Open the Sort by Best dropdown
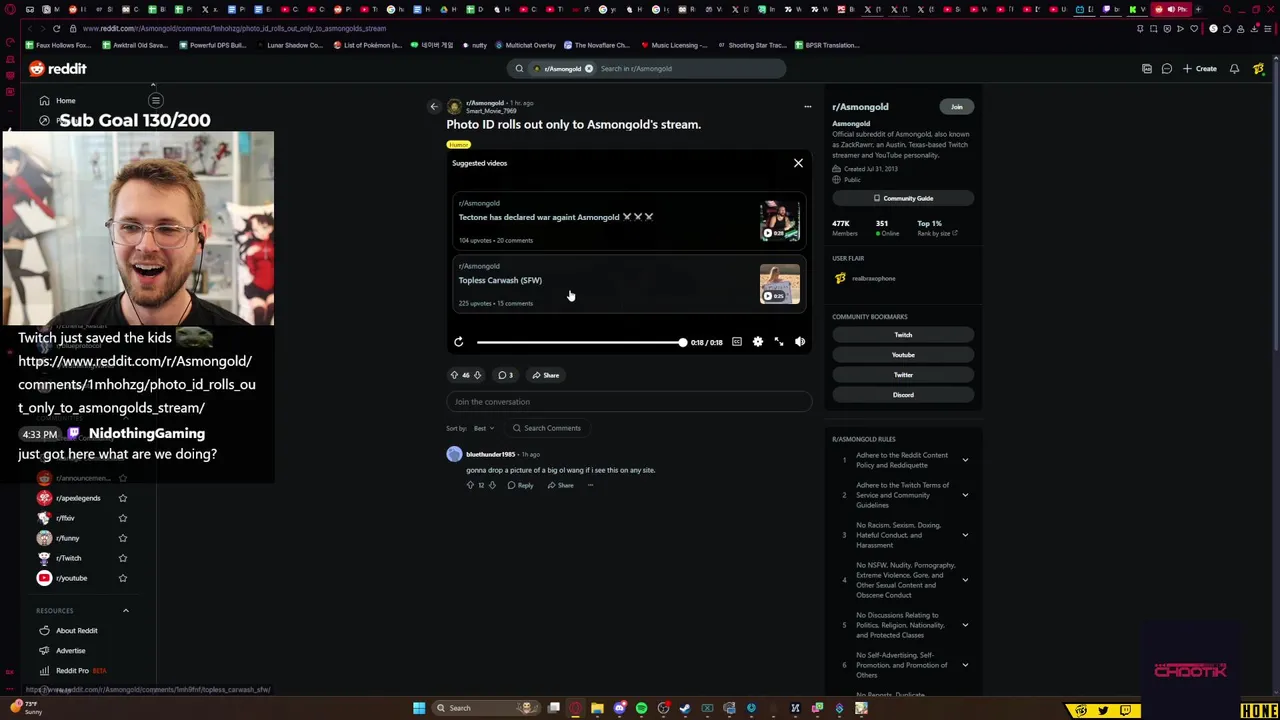Viewport: 1280px width, 720px height. coord(484,428)
